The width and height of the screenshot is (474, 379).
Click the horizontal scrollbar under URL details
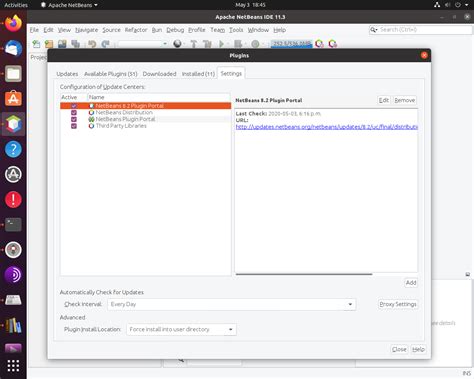pos(304,274)
